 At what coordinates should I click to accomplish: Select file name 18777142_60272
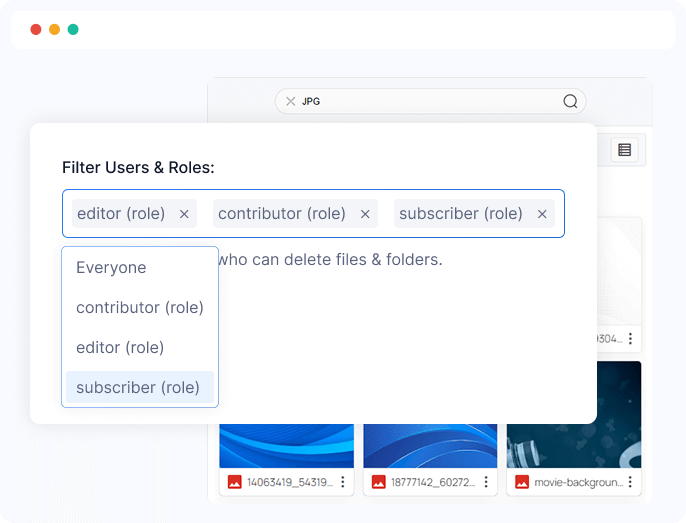coord(433,482)
